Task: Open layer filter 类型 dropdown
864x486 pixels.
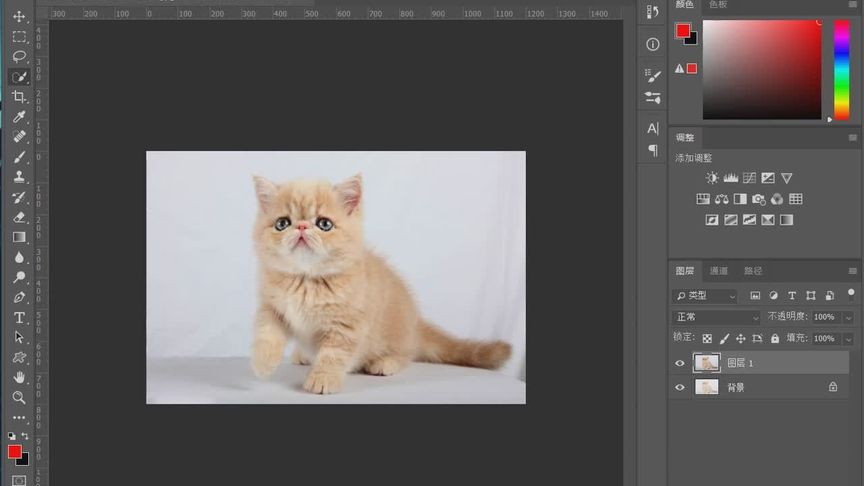Action: 705,296
